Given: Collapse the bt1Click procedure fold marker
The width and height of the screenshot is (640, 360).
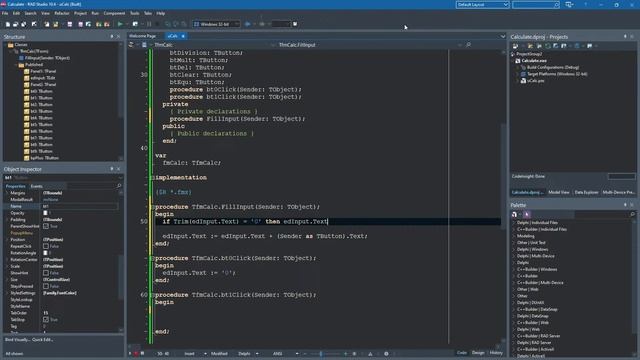Looking at the screenshot, I should [x=152, y=295].
